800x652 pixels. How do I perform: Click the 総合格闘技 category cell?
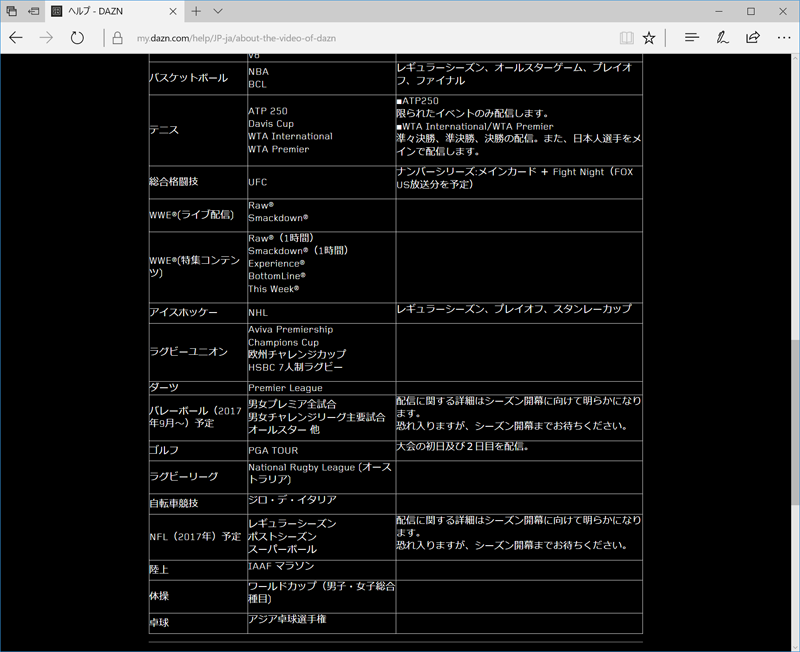click(198, 182)
